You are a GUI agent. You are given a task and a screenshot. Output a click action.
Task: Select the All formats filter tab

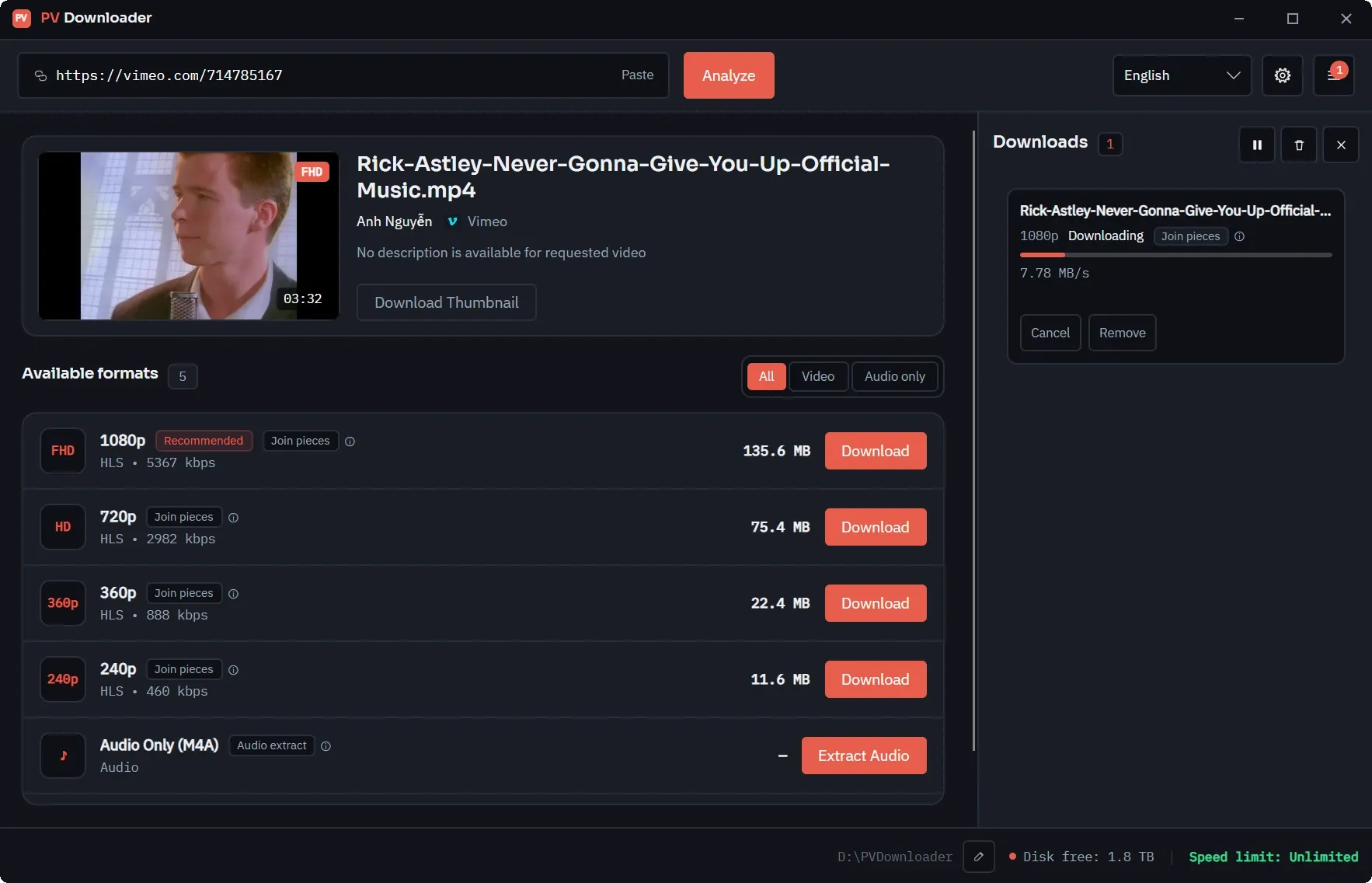click(766, 376)
